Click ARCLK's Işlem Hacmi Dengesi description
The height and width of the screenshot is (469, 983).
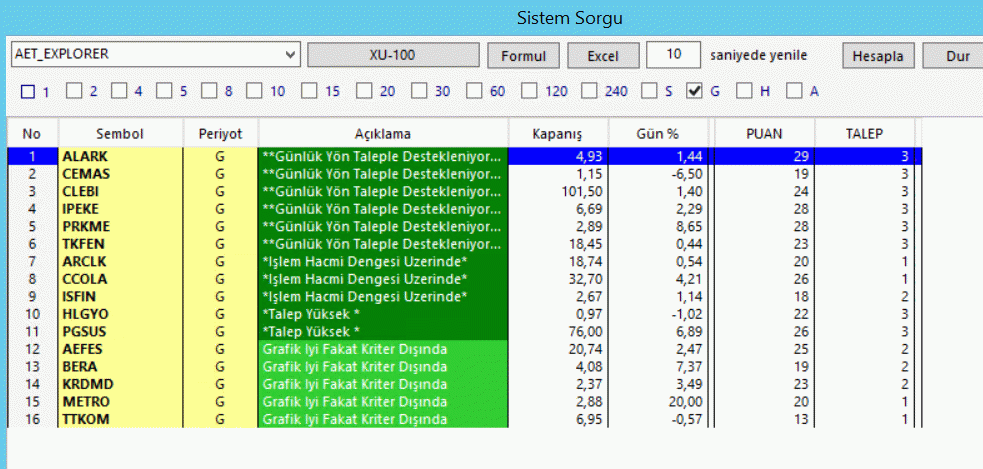tap(383, 261)
